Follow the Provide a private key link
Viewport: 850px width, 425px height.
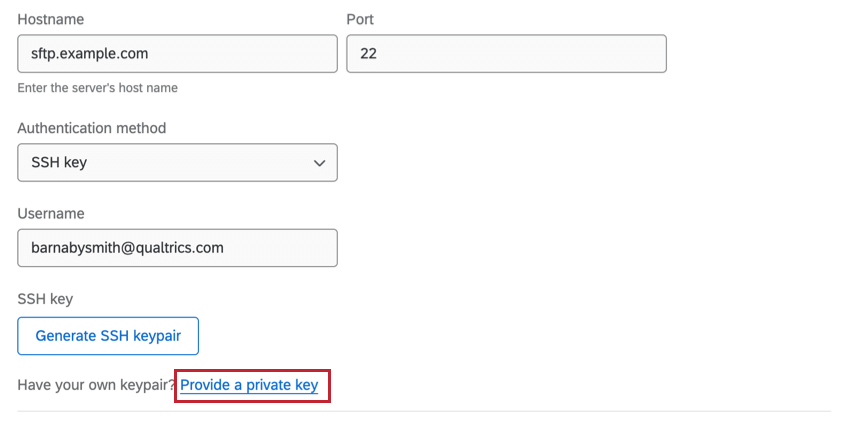pyautogui.click(x=249, y=386)
